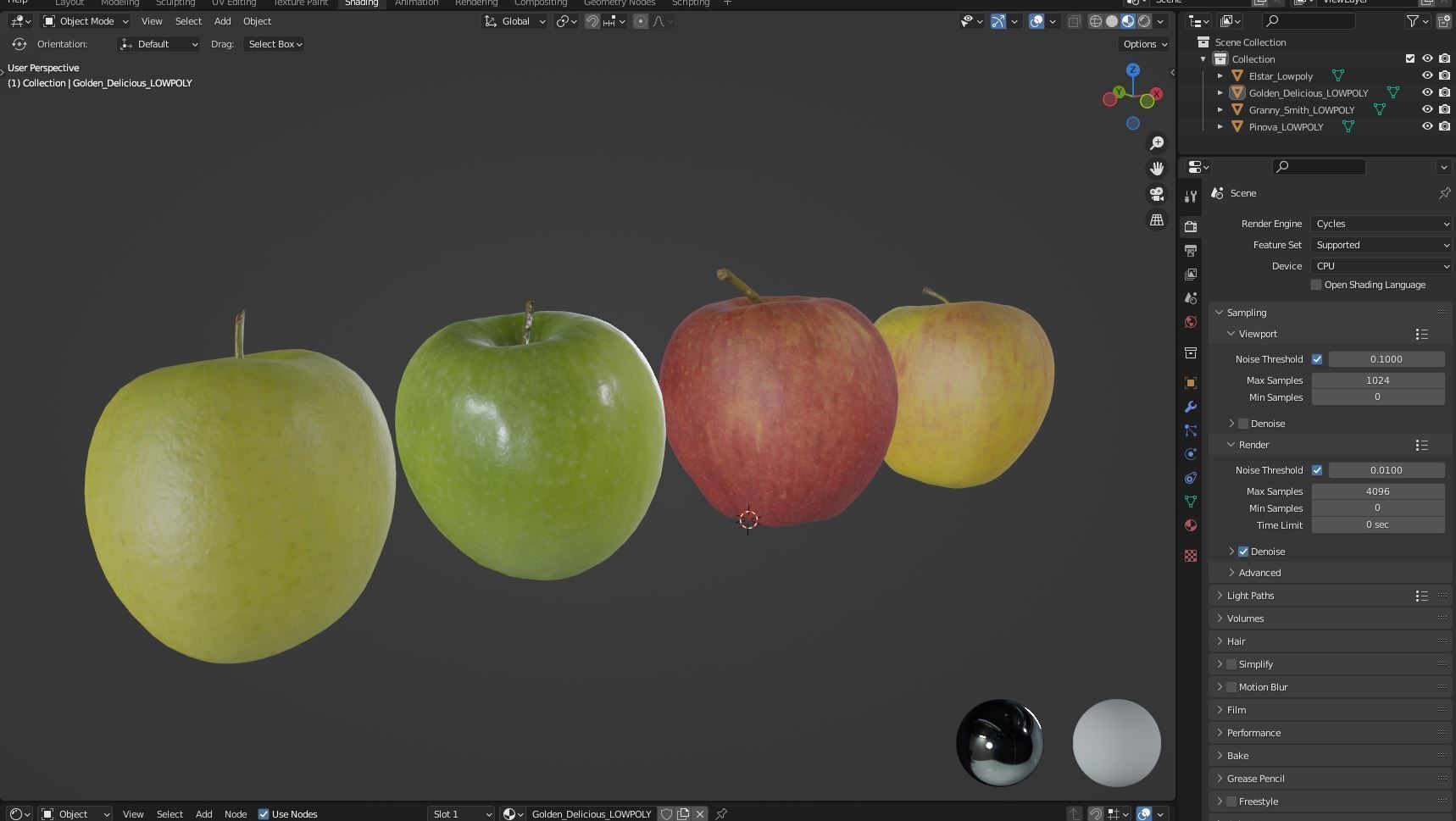Open the Options button in viewport

(x=1145, y=44)
